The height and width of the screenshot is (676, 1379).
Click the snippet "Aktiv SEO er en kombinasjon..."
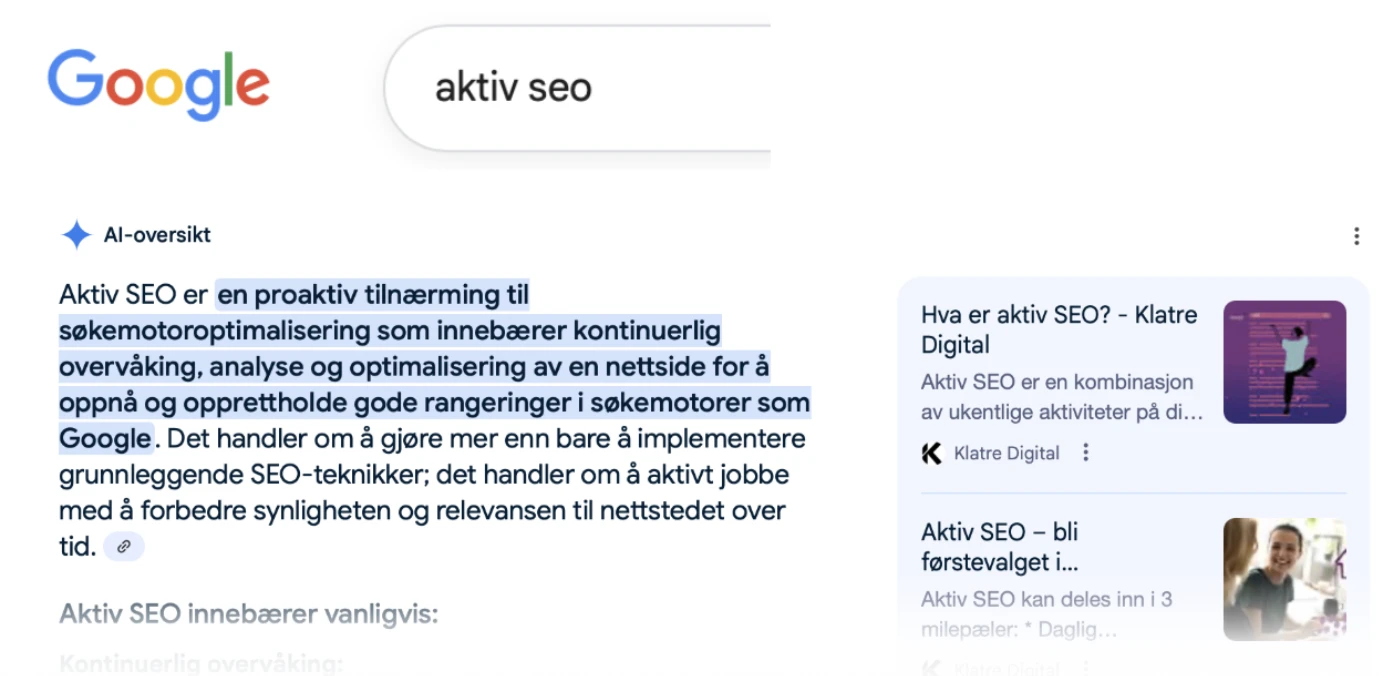click(1062, 397)
